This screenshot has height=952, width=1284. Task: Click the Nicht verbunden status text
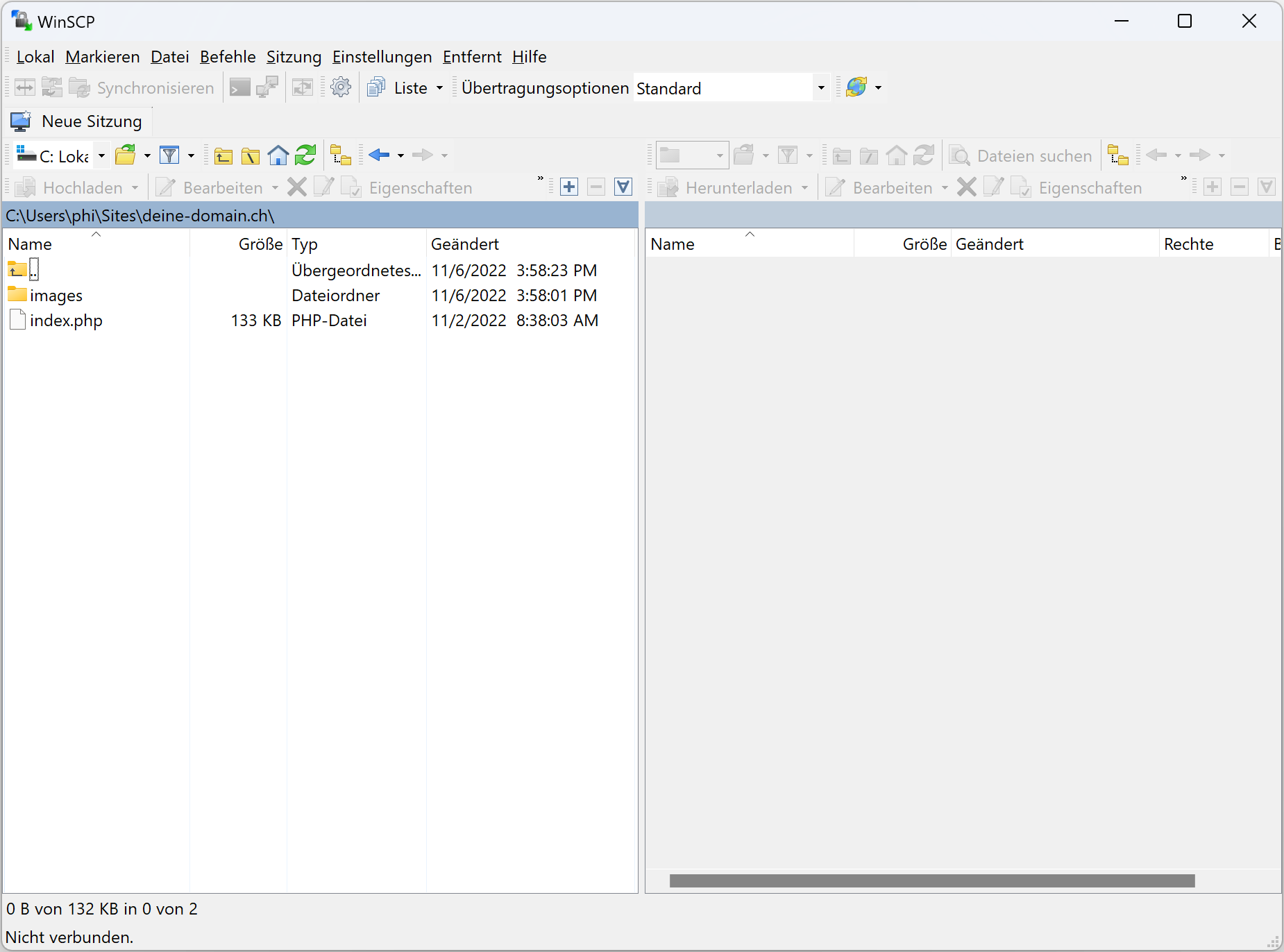coord(69,937)
